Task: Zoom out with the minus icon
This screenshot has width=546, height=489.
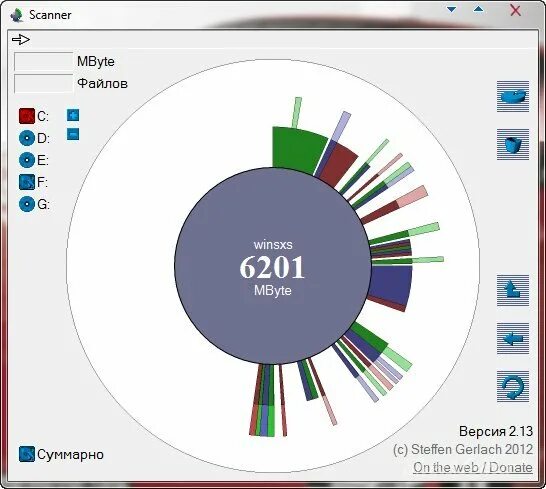Action: tap(73, 134)
